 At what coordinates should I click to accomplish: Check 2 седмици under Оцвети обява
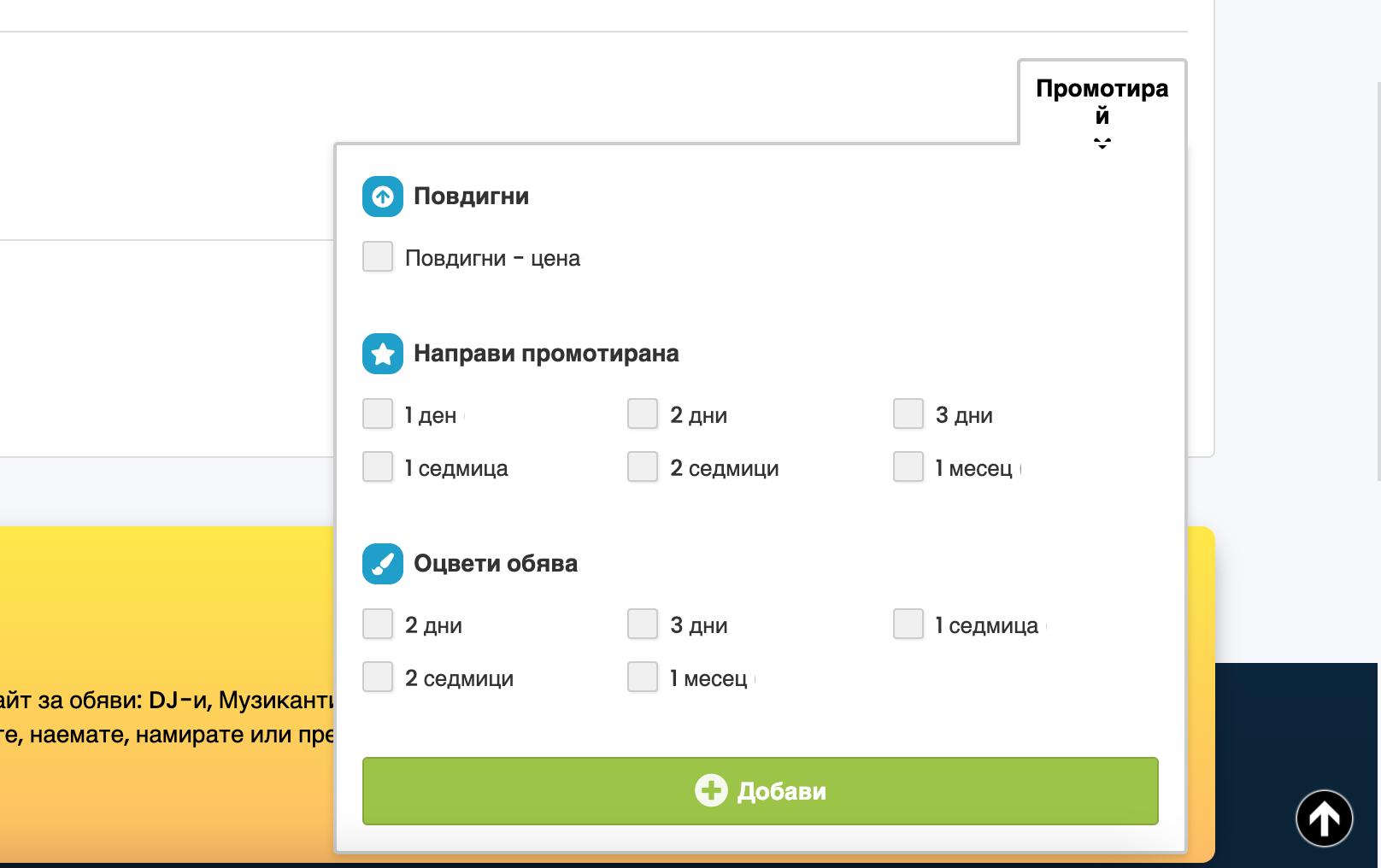[x=378, y=677]
